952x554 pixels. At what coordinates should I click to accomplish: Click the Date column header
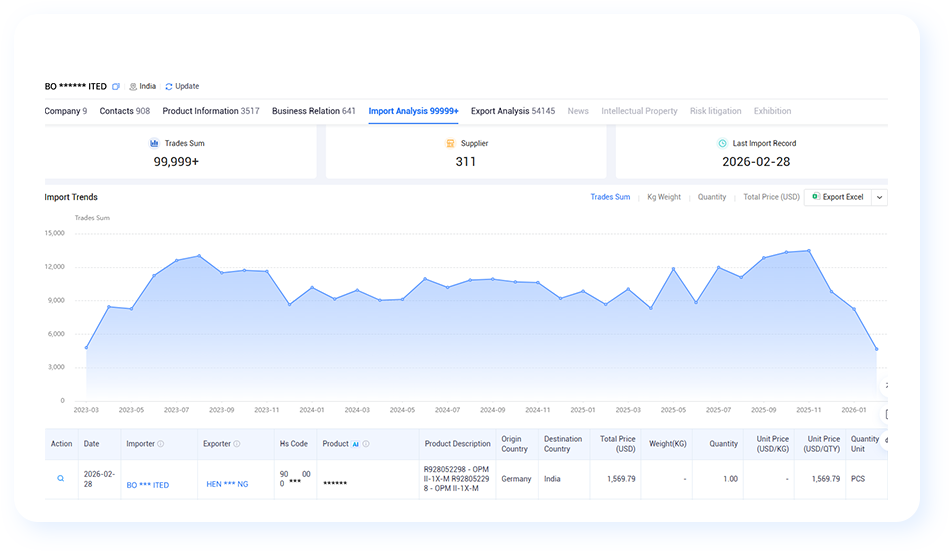click(x=92, y=444)
